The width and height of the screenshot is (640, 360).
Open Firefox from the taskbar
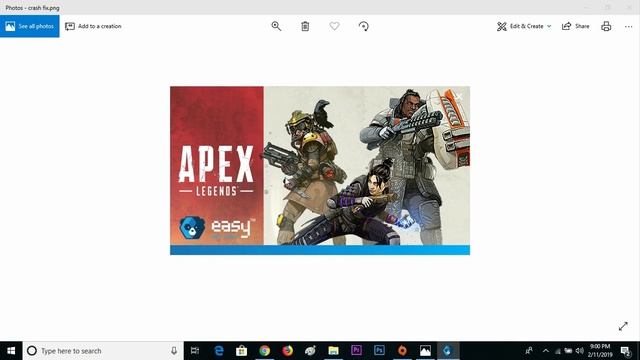(x=288, y=351)
